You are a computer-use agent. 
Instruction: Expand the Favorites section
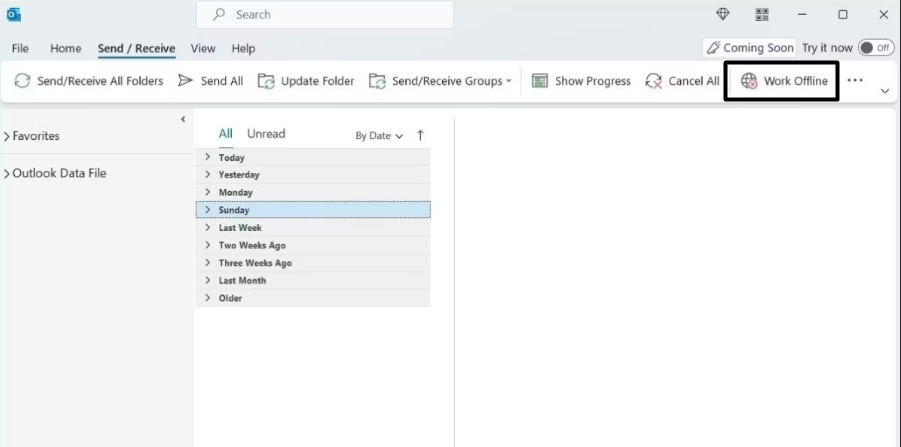pos(7,136)
